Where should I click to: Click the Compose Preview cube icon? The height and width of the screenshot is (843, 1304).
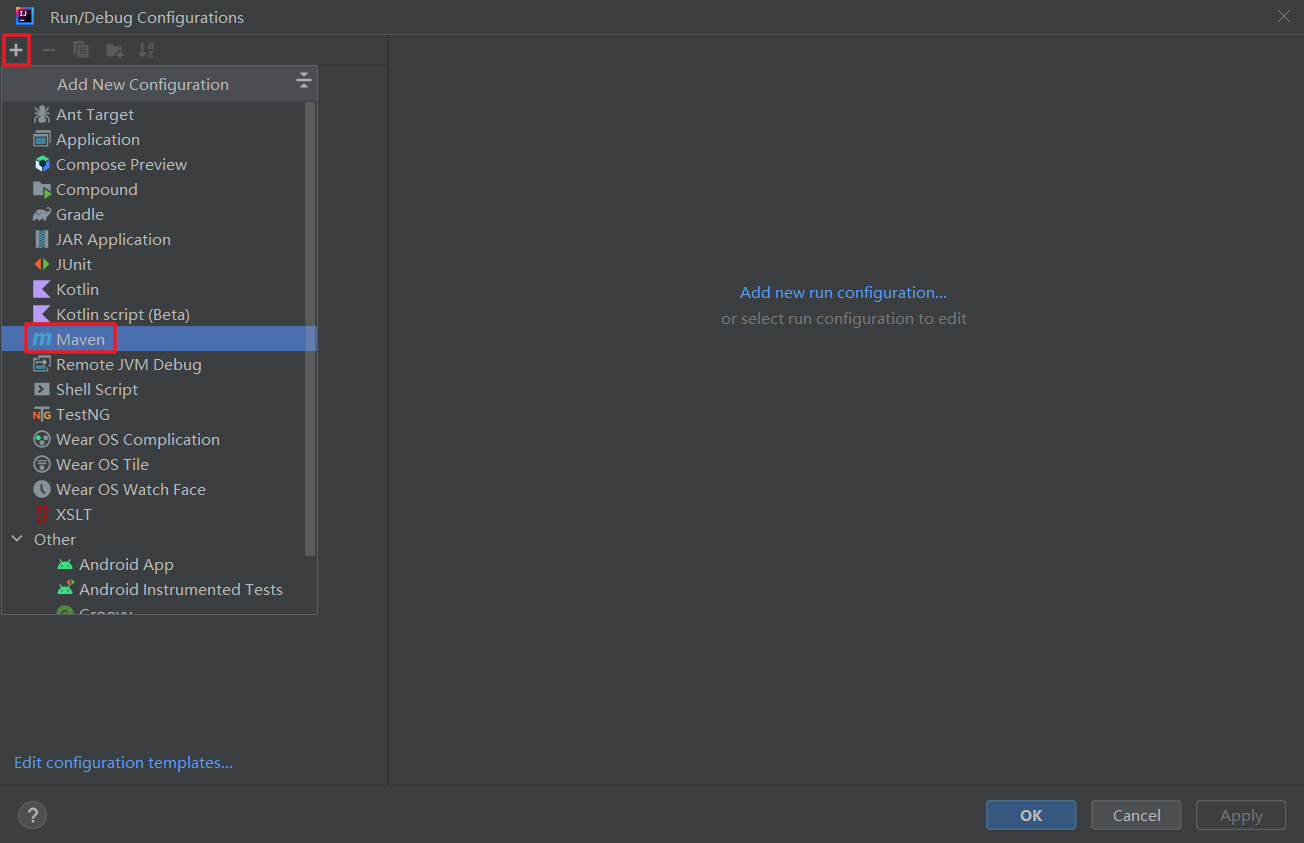(x=42, y=164)
